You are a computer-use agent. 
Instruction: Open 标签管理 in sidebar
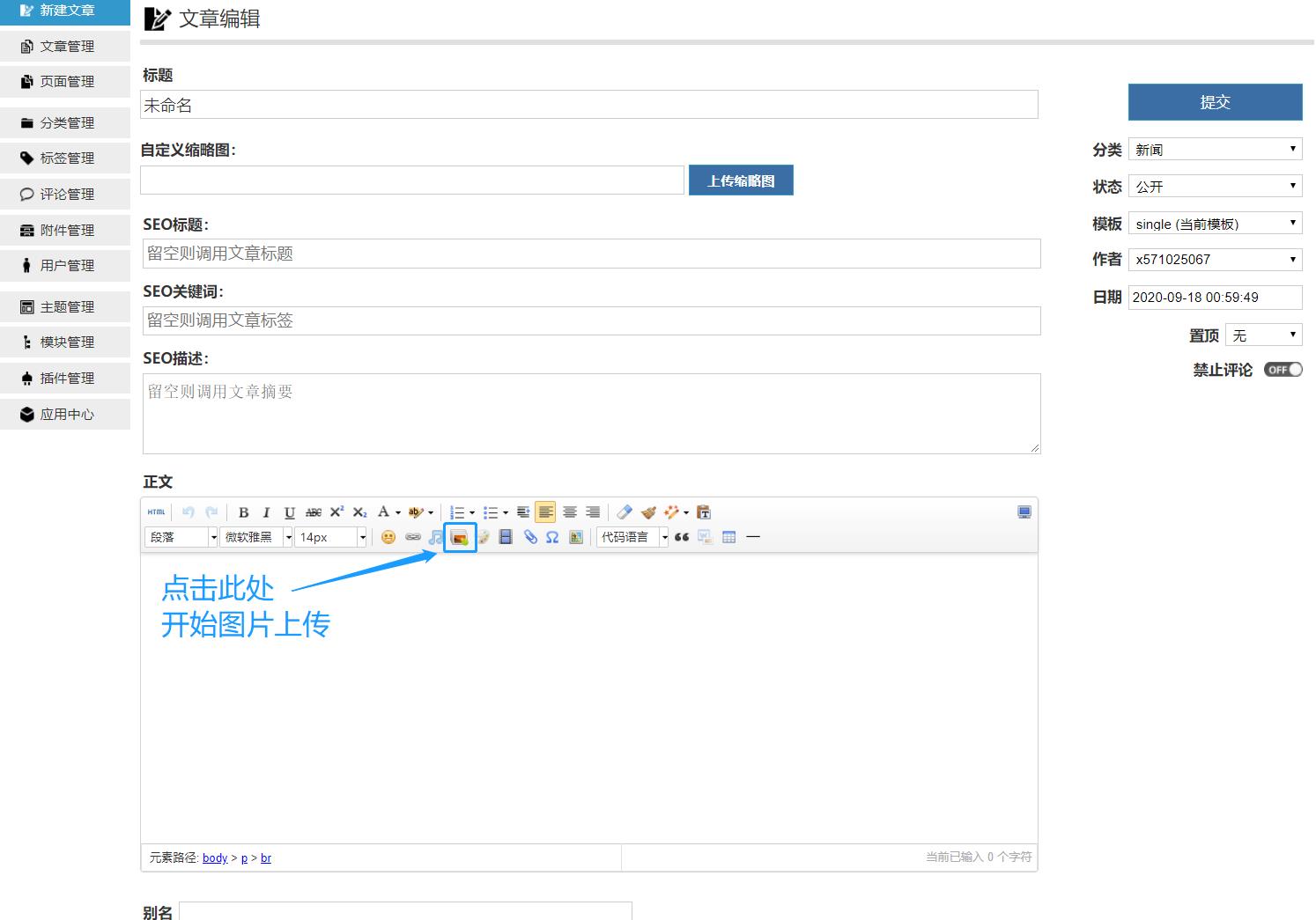coord(65,158)
